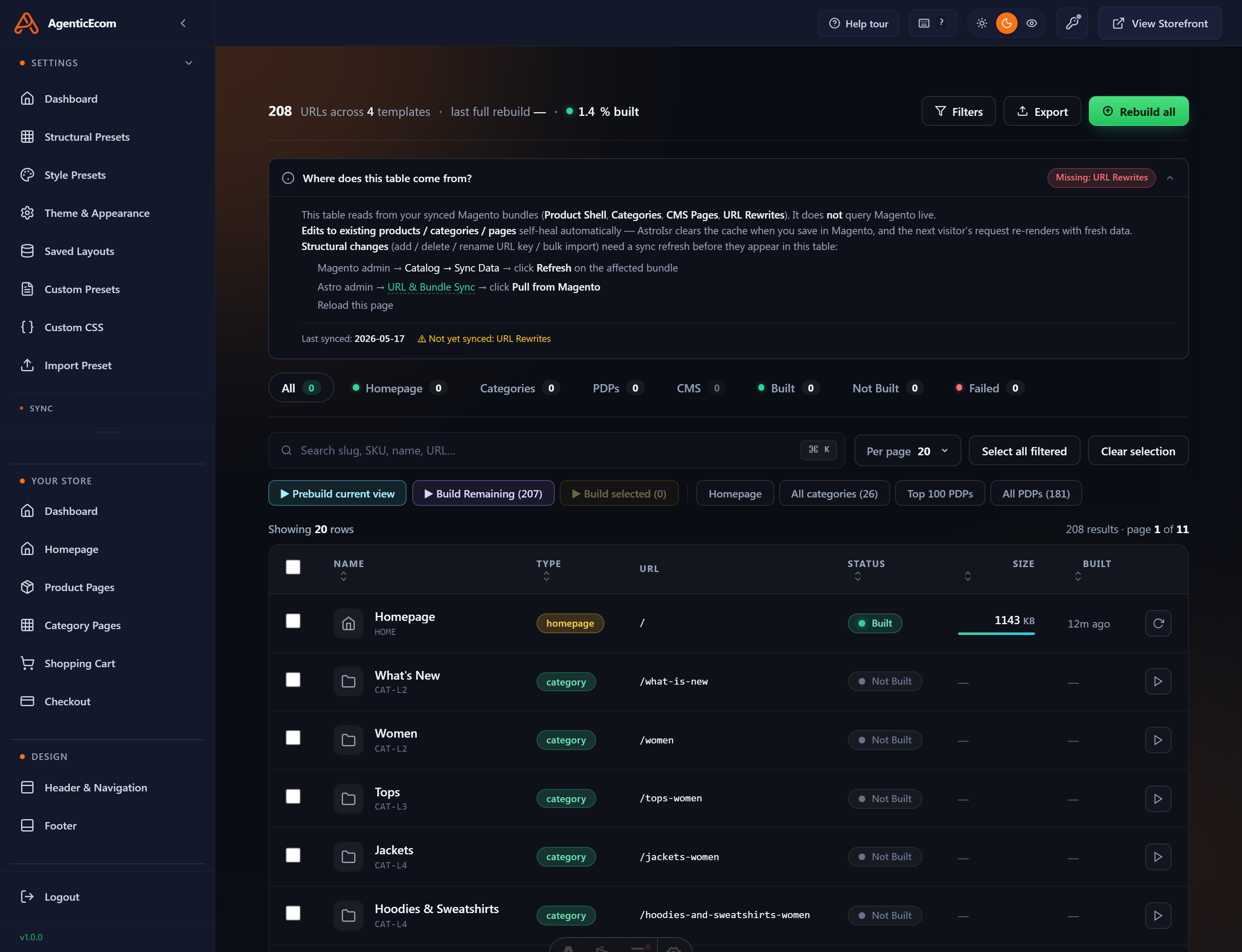Check the Homepage row checkbox

click(293, 621)
